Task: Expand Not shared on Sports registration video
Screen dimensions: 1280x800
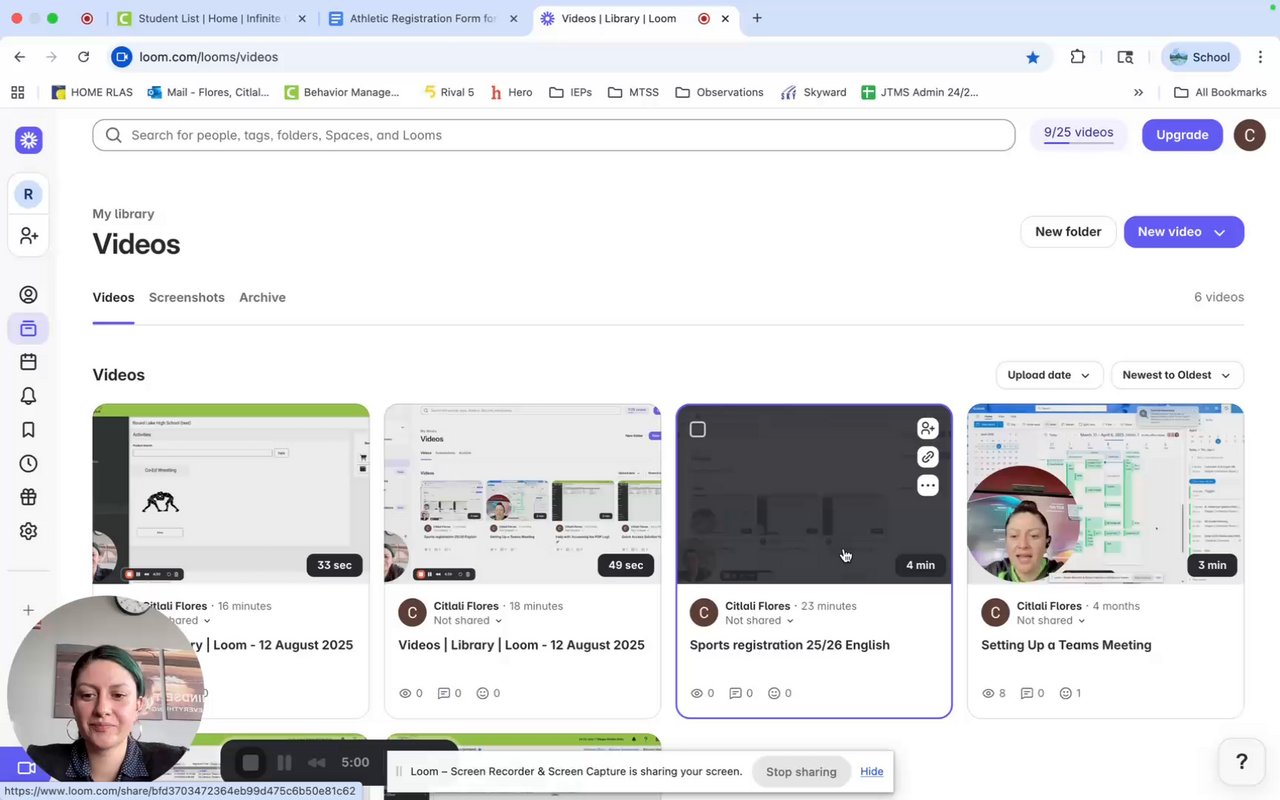Action: pyautogui.click(x=759, y=620)
